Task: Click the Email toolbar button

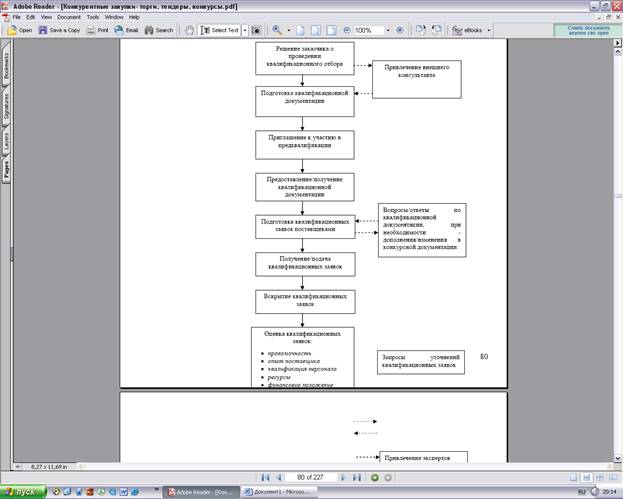Action: coord(126,30)
